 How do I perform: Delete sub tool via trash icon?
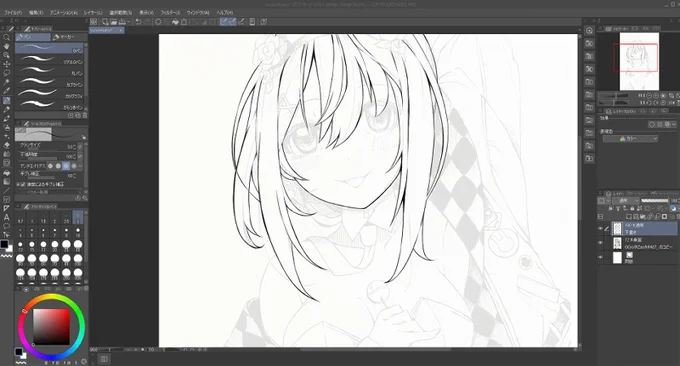pos(85,115)
